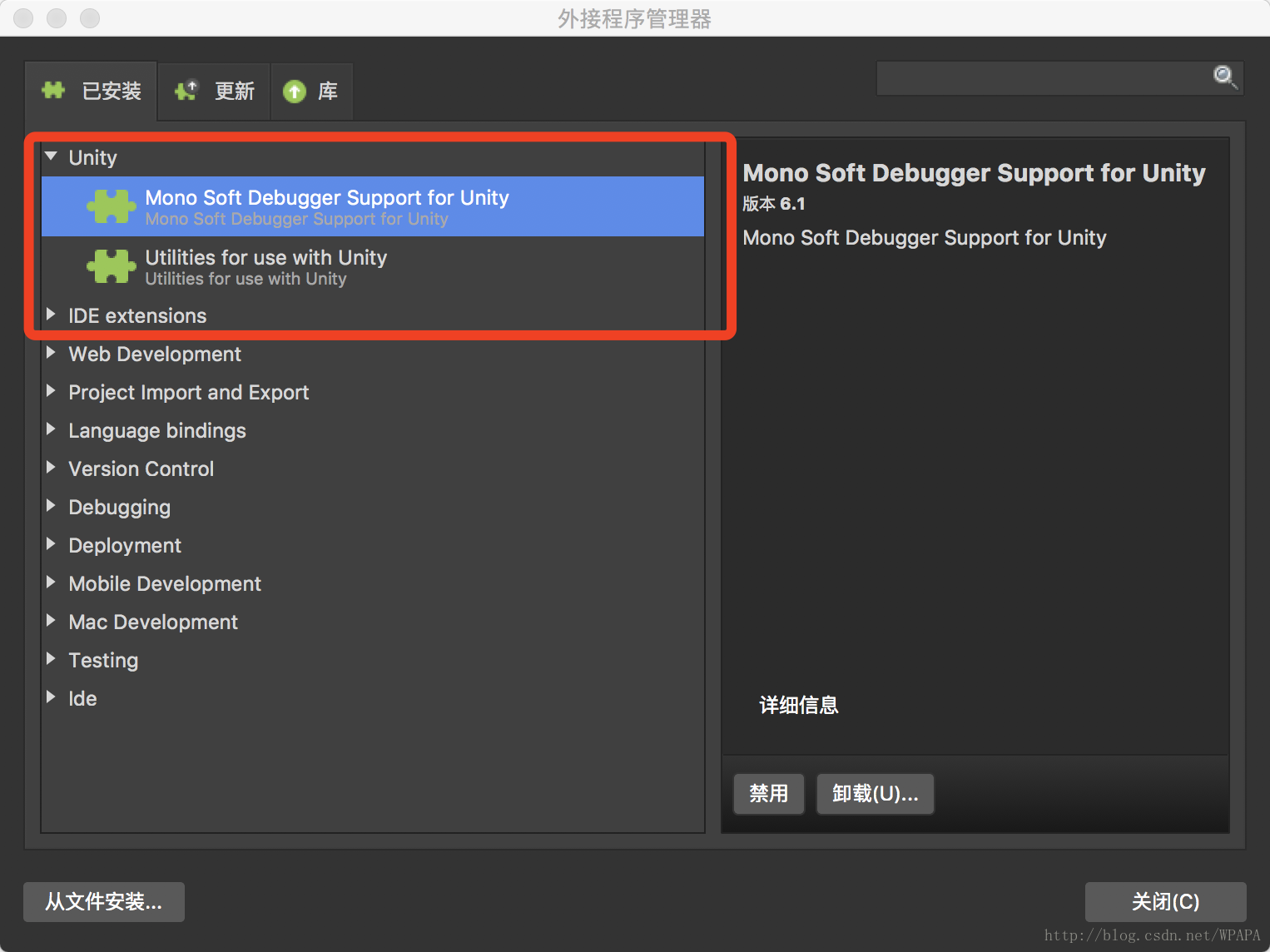The height and width of the screenshot is (952, 1270).
Task: Click the magnifier icon in search box
Action: point(1225,77)
